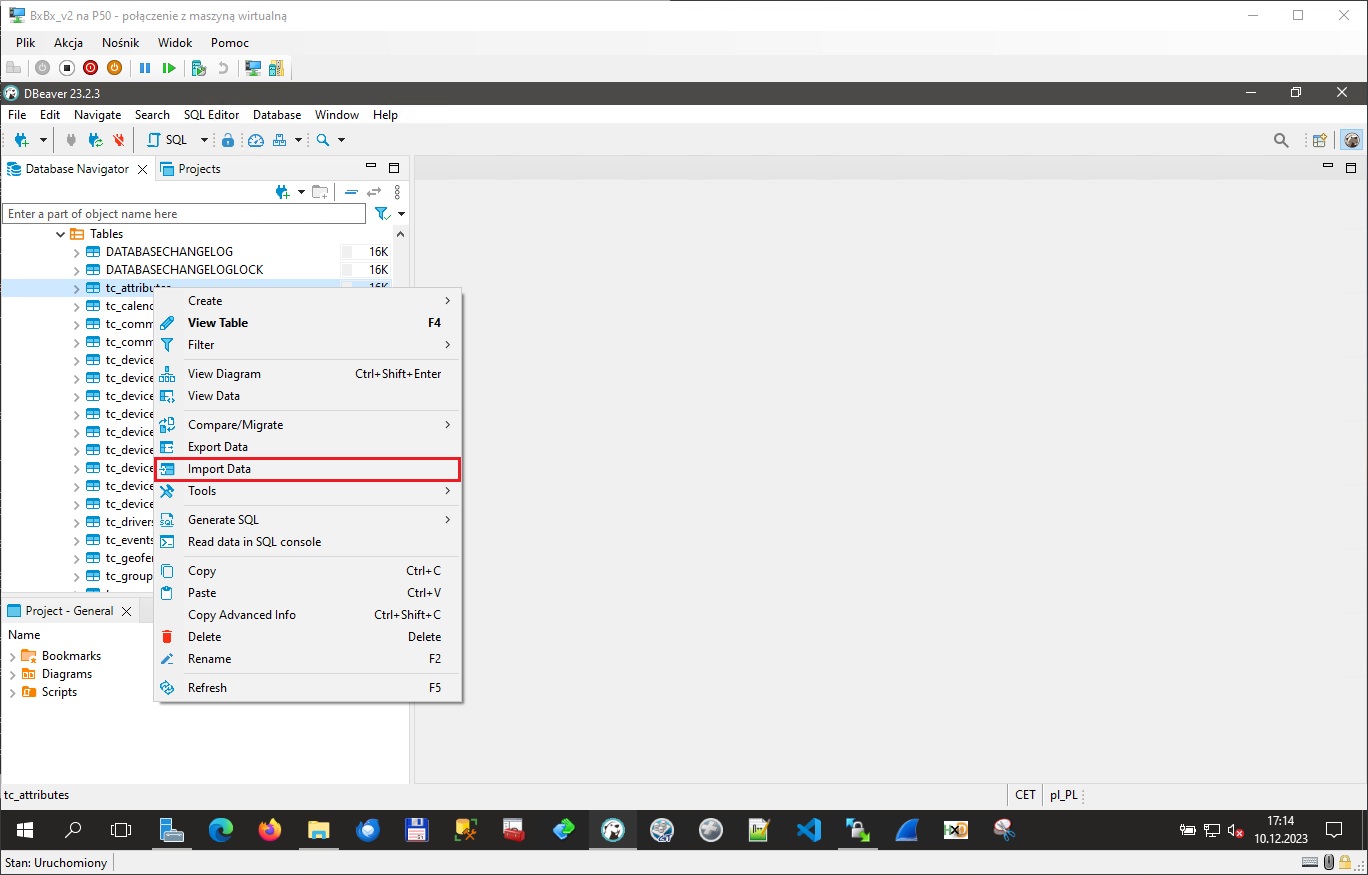Click the New Database Connection plug icon
The height and width of the screenshot is (875, 1368).
(x=22, y=140)
